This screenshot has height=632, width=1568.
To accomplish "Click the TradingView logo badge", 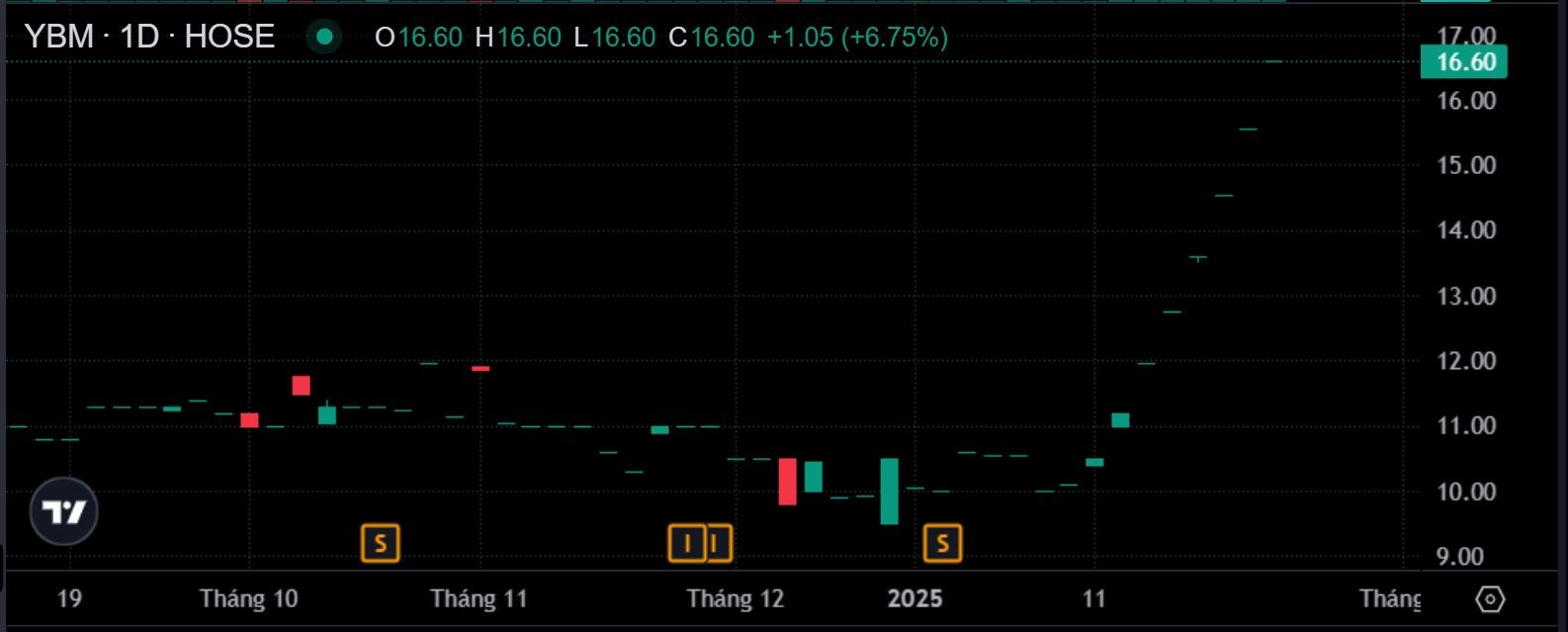I will [64, 511].
